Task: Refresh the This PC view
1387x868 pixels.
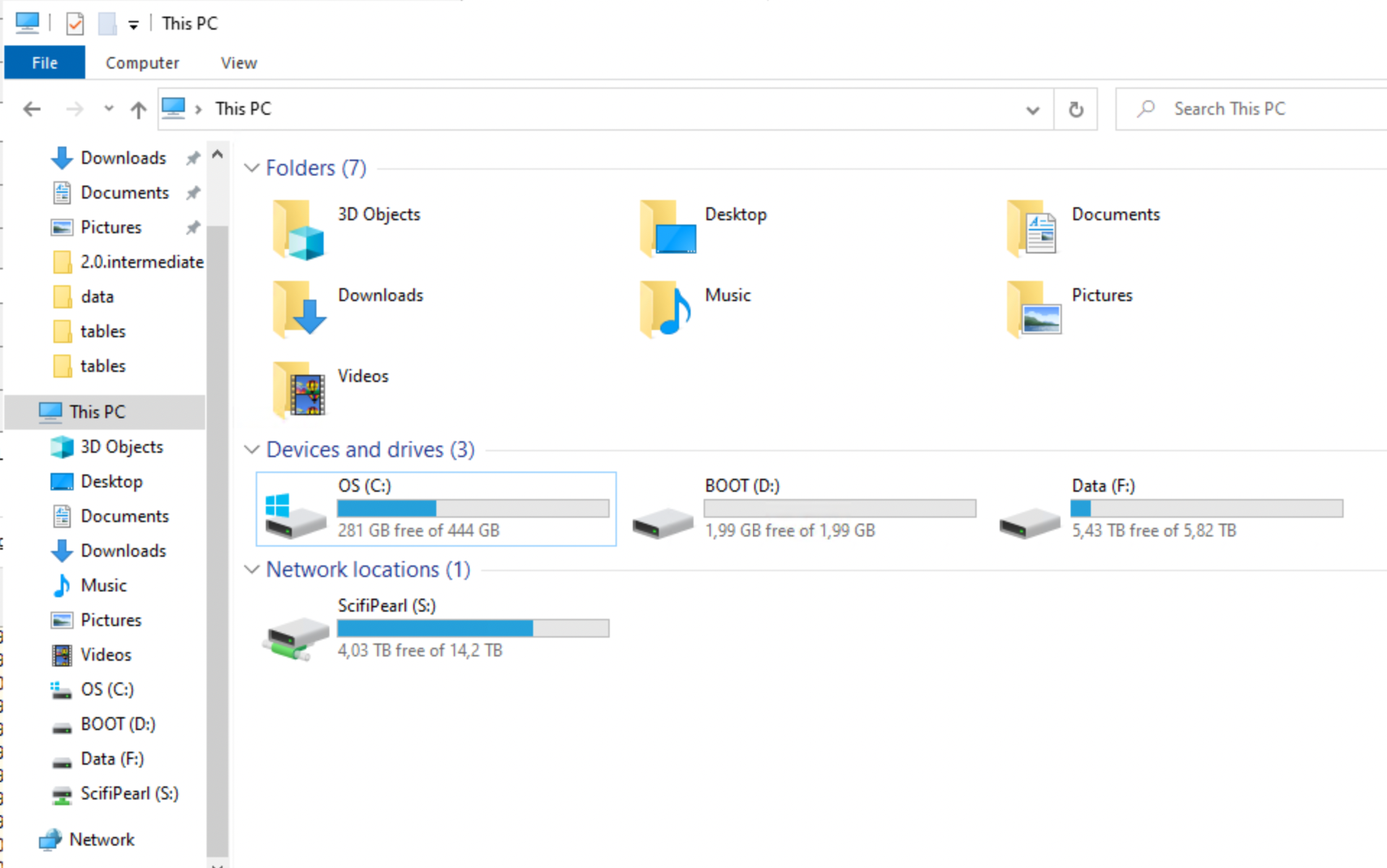Action: tap(1076, 109)
